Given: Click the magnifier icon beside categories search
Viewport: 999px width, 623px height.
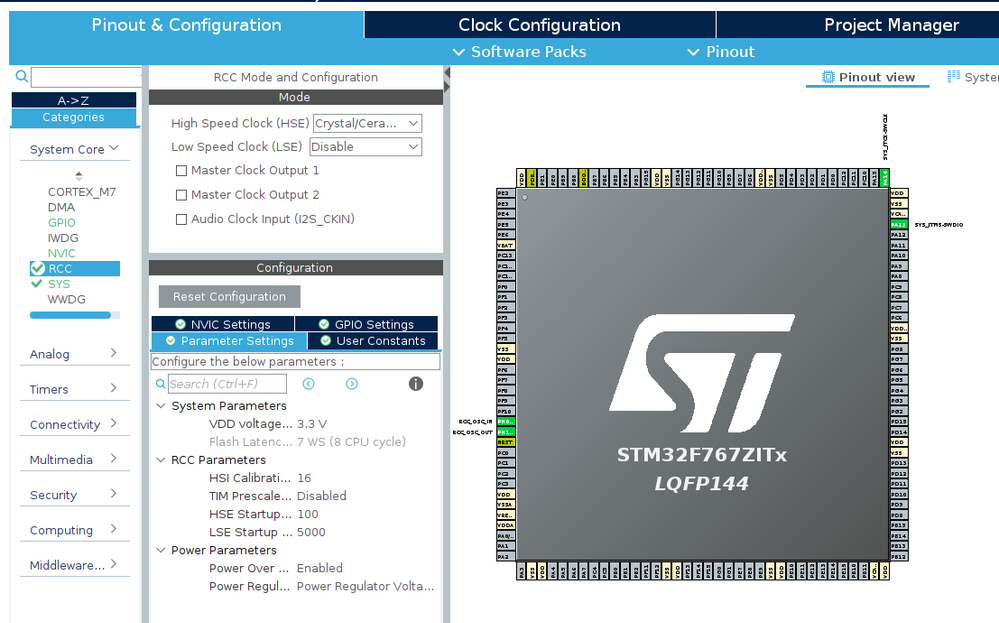Looking at the screenshot, I should (x=22, y=76).
